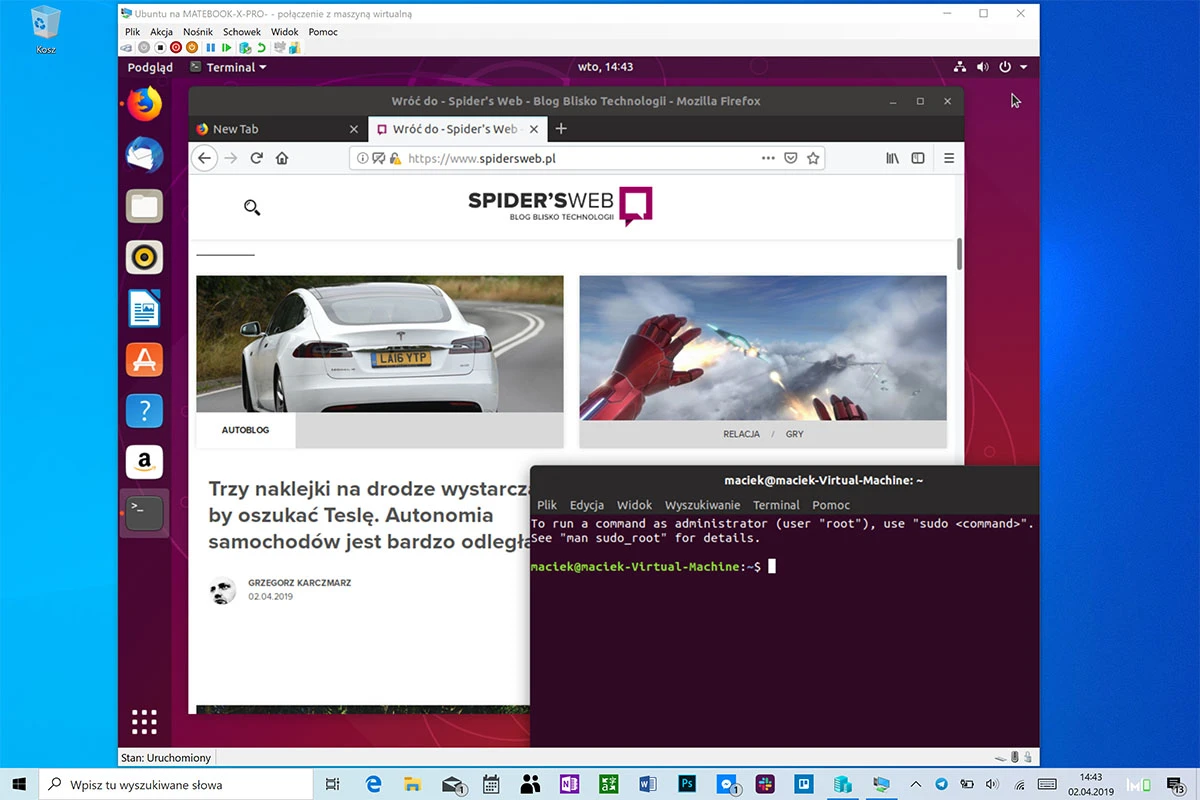
Task: Open the clock showing wto, 14:43
Action: [605, 68]
